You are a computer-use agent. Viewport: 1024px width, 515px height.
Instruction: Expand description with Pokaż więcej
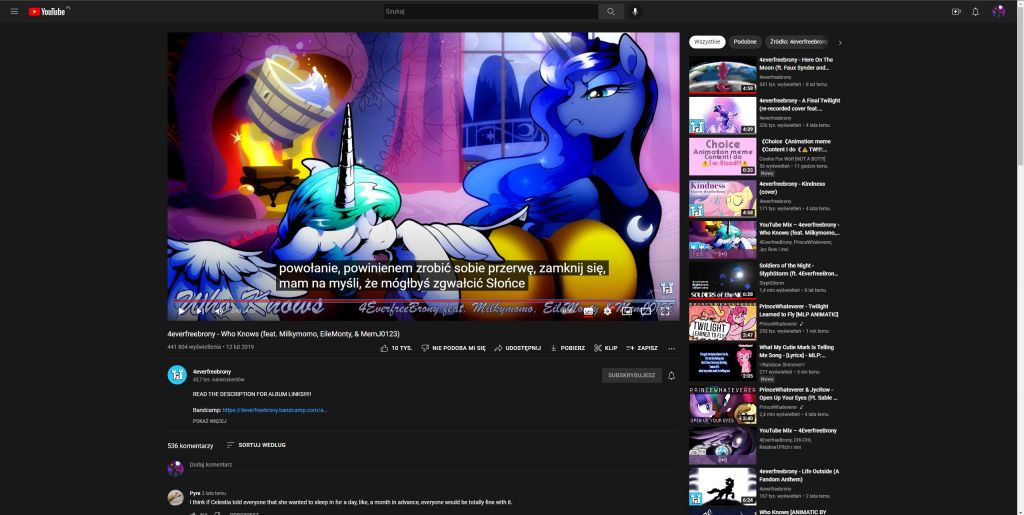pos(209,421)
